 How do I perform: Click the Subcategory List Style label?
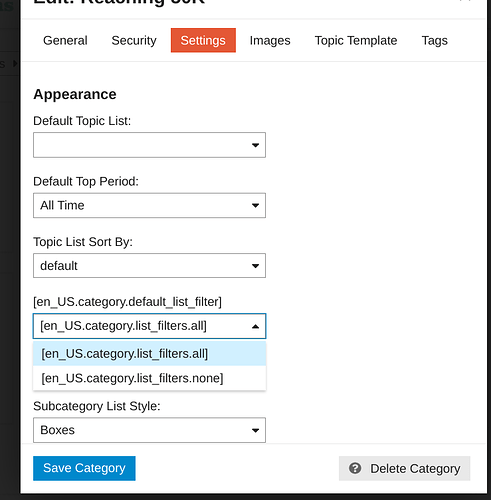click(x=97, y=406)
